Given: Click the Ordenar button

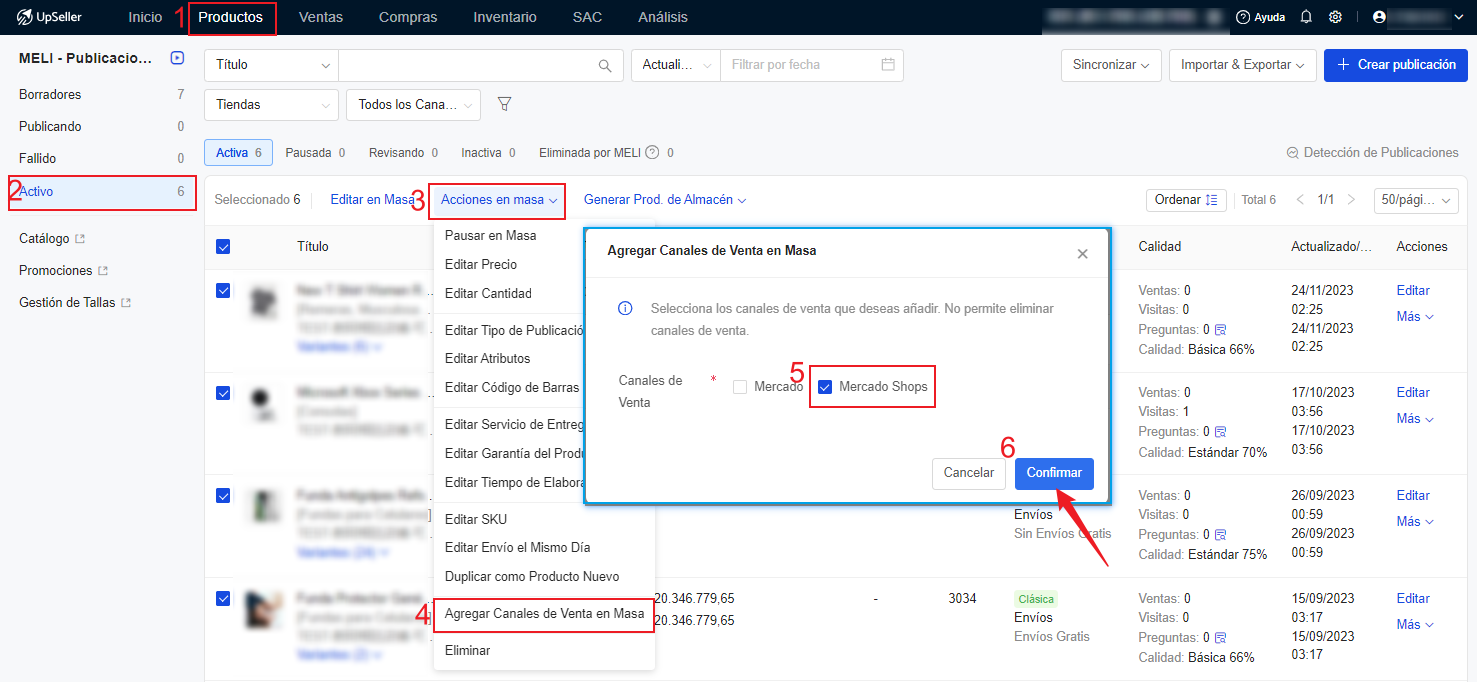Looking at the screenshot, I should [1186, 200].
